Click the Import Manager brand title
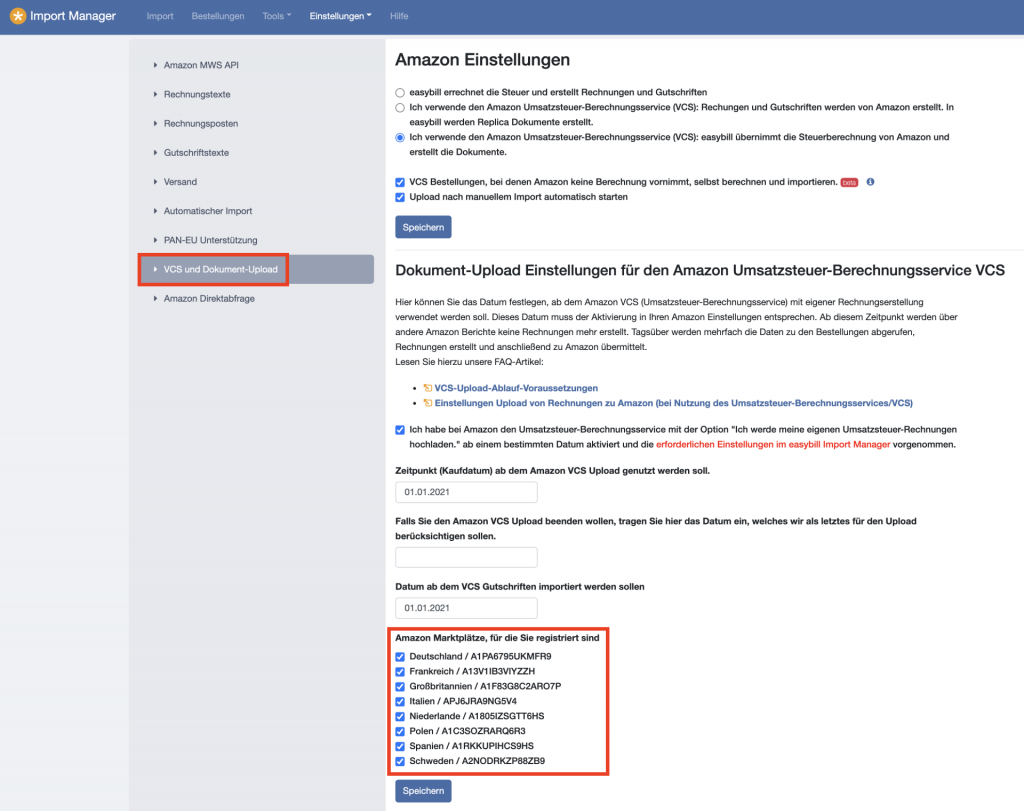 [x=72, y=16]
